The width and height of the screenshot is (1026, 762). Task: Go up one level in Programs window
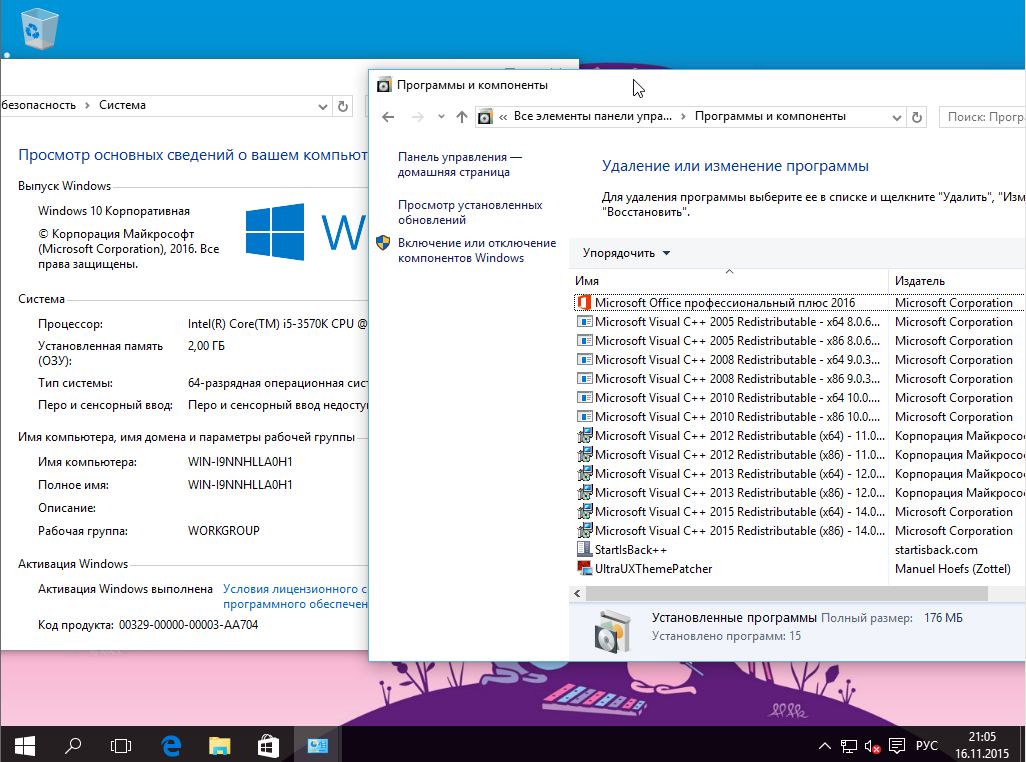[462, 117]
